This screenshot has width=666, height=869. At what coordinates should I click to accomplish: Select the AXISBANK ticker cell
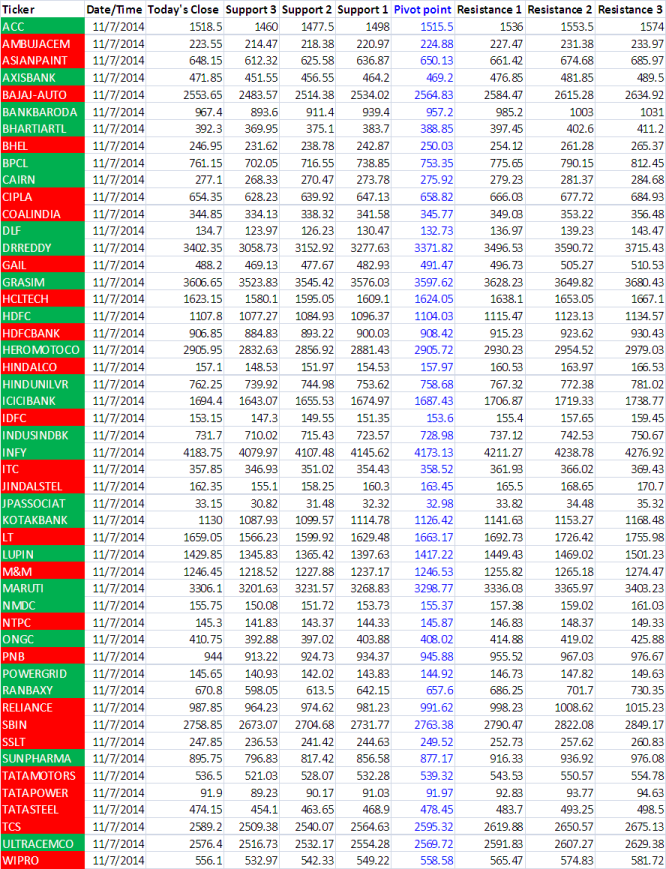pos(43,78)
